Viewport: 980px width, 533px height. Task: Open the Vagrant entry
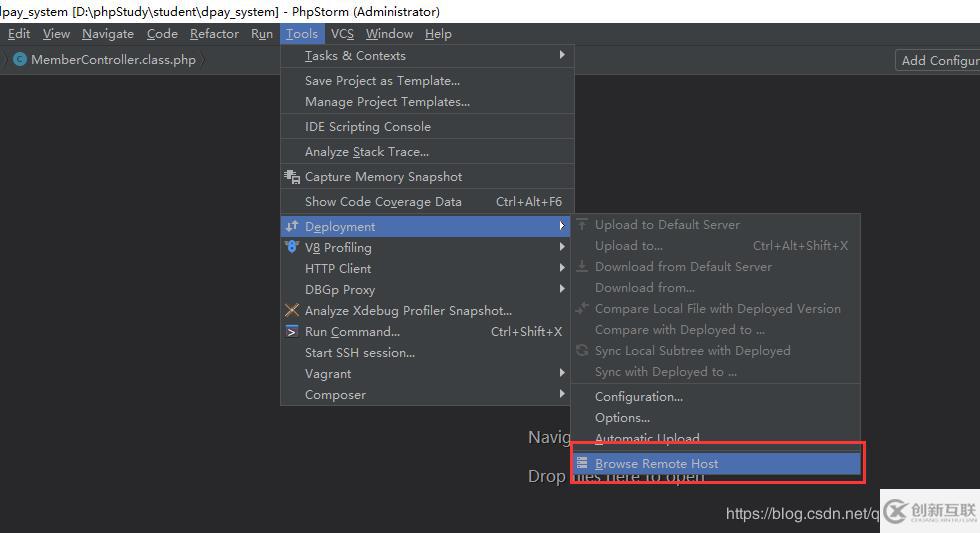(426, 374)
